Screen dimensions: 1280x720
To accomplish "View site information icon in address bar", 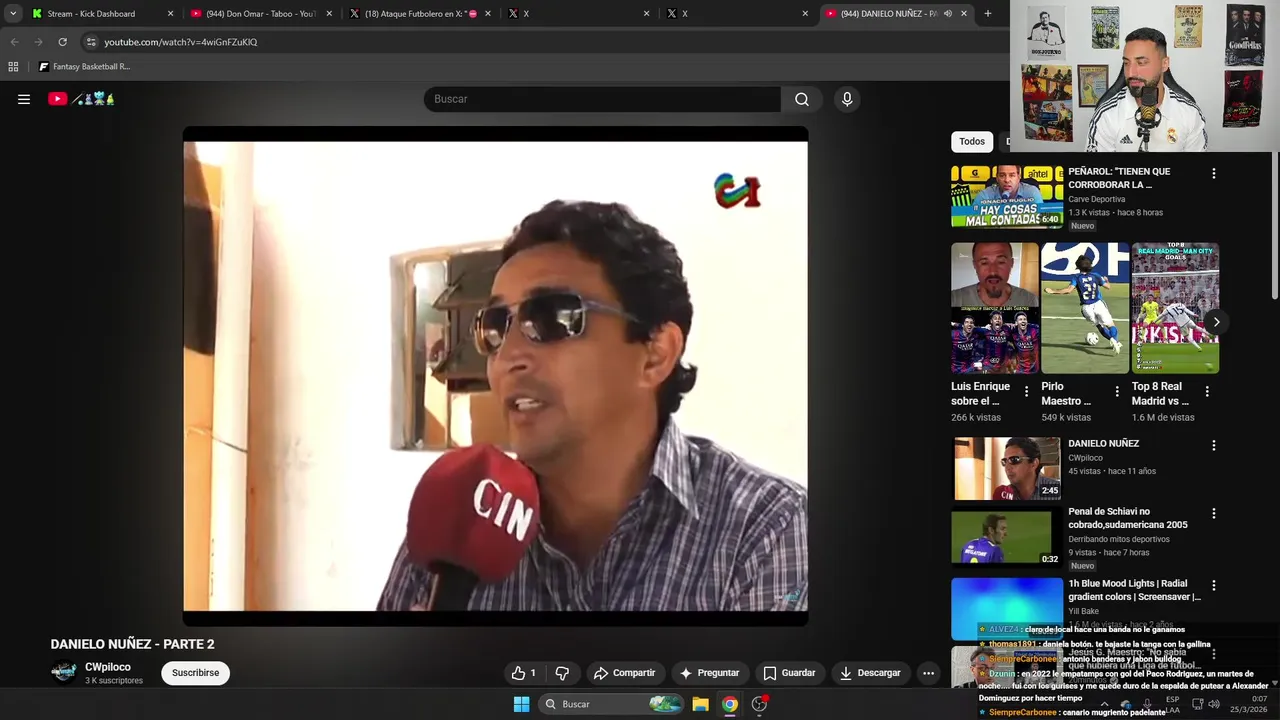I will tap(91, 42).
